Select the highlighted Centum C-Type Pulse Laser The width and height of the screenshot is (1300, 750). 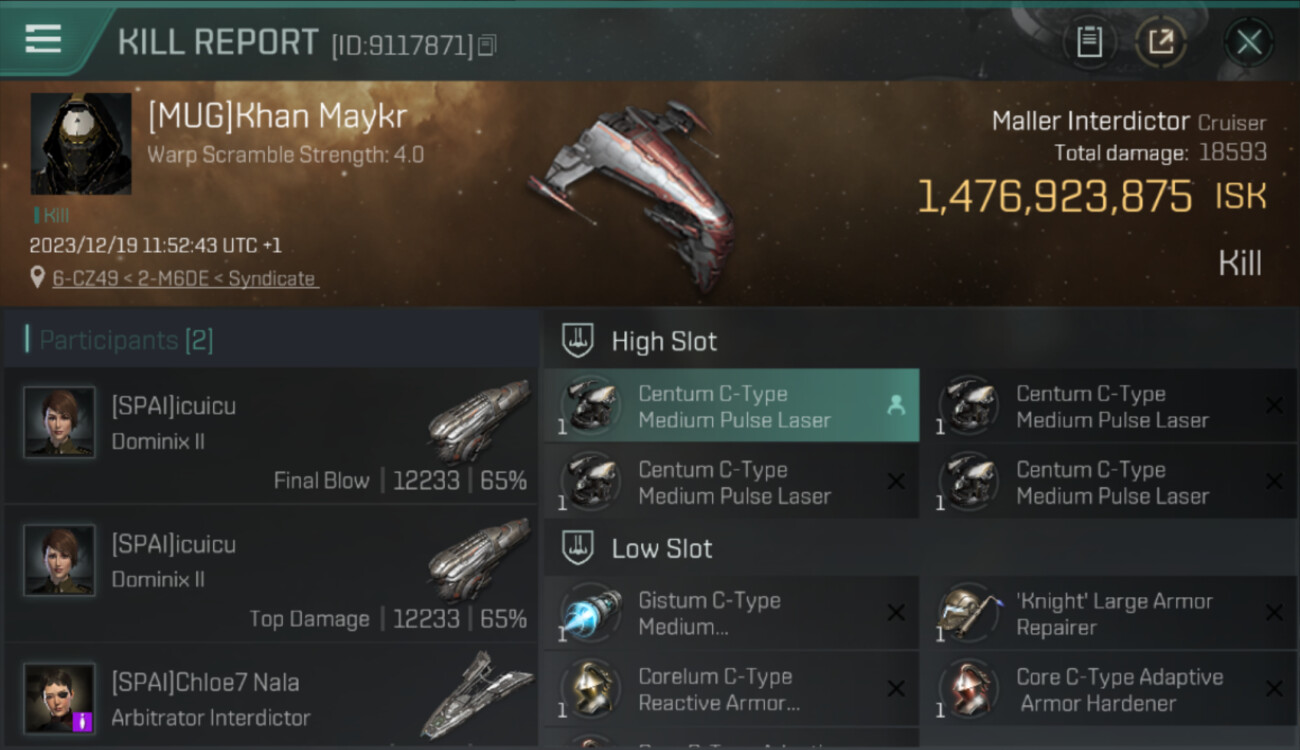pyautogui.click(x=731, y=406)
